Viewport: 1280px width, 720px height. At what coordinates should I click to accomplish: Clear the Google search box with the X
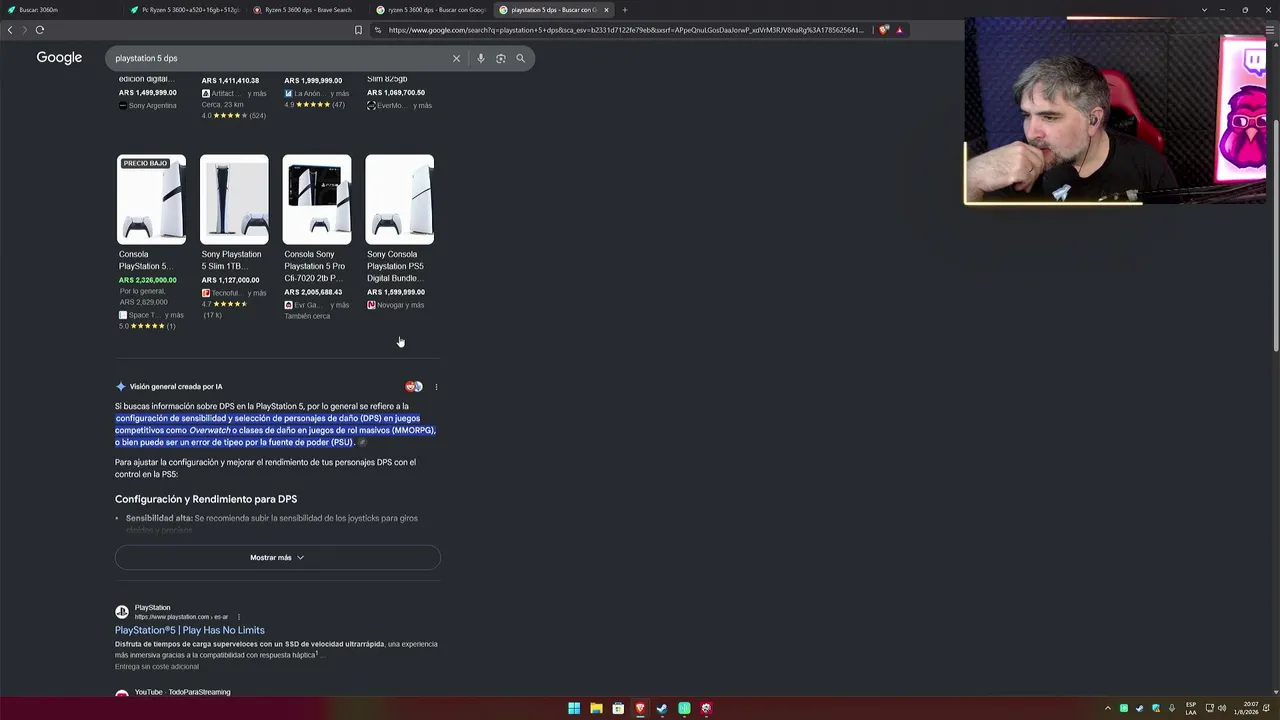(456, 58)
